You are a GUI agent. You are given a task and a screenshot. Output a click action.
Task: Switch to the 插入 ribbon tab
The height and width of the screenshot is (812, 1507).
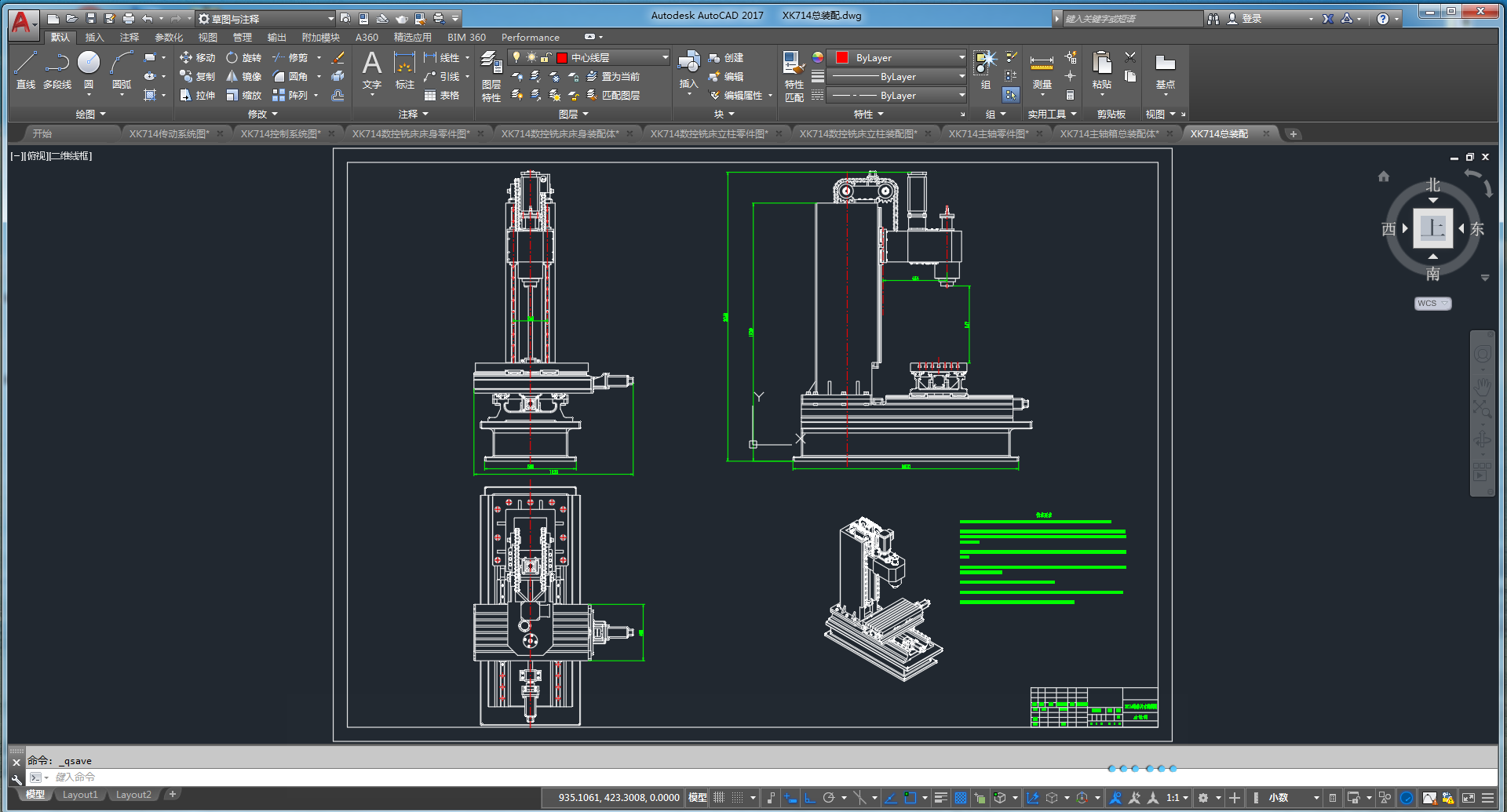[x=94, y=37]
